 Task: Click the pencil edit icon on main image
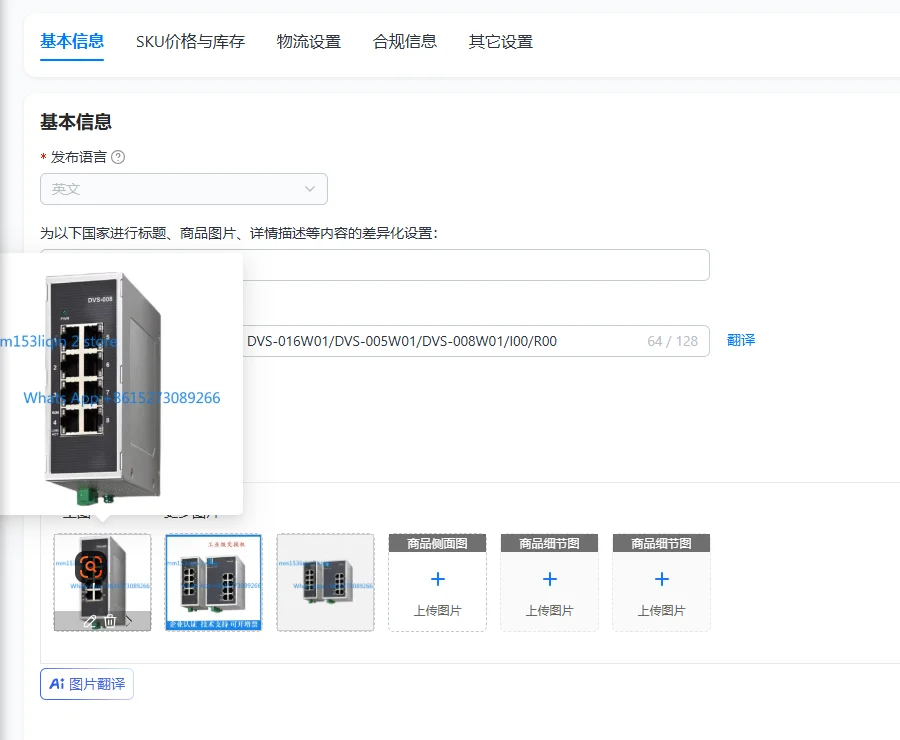[x=90, y=621]
